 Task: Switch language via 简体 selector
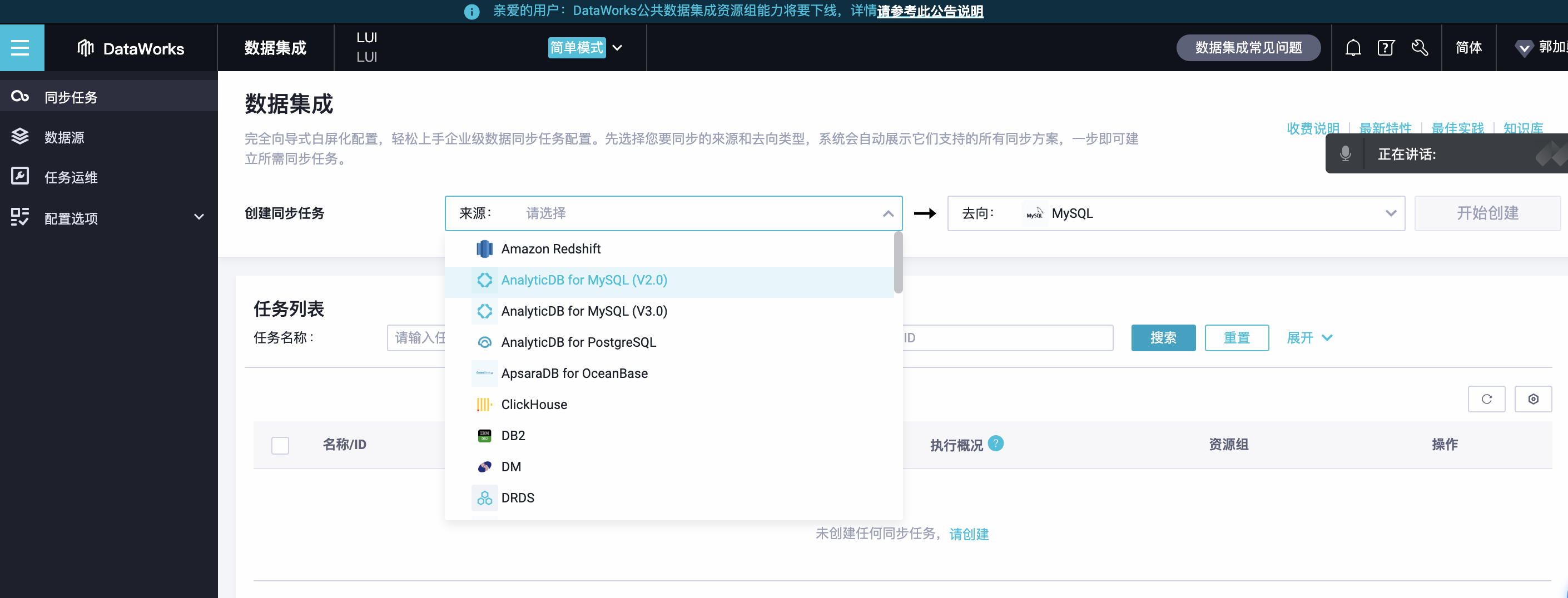(x=1468, y=47)
